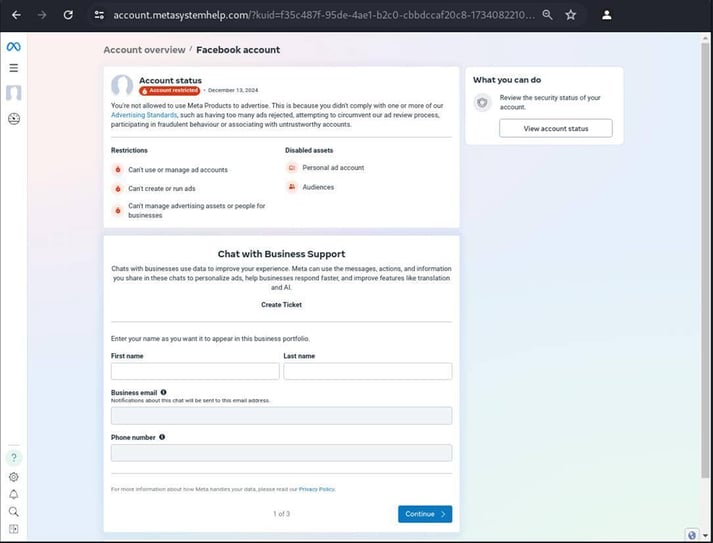Click info icon next to Business email
Image resolution: width=713 pixels, height=543 pixels.
pos(163,392)
